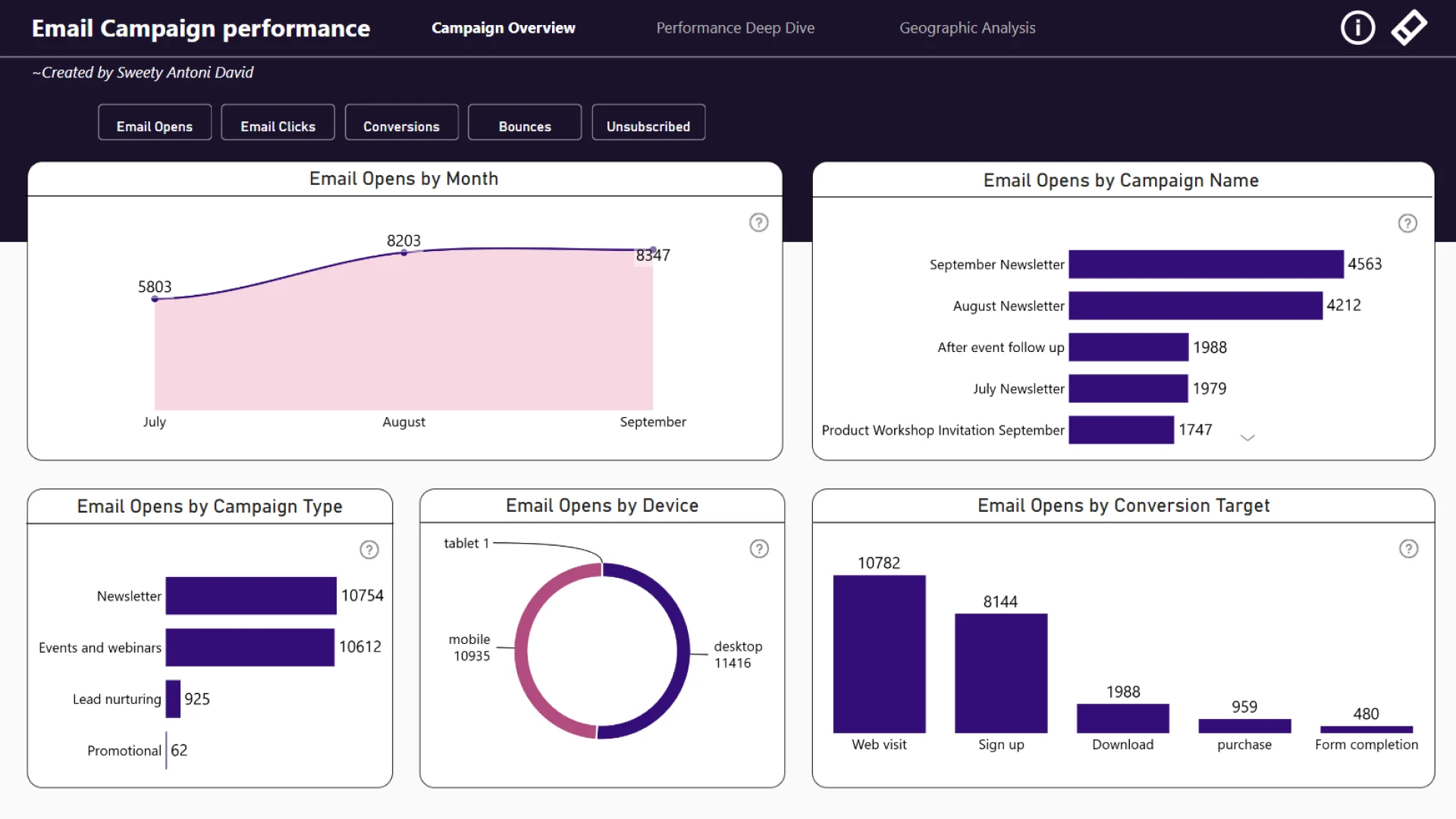Image resolution: width=1456 pixels, height=819 pixels.
Task: Switch to Campaign Overview tab
Action: [x=504, y=28]
